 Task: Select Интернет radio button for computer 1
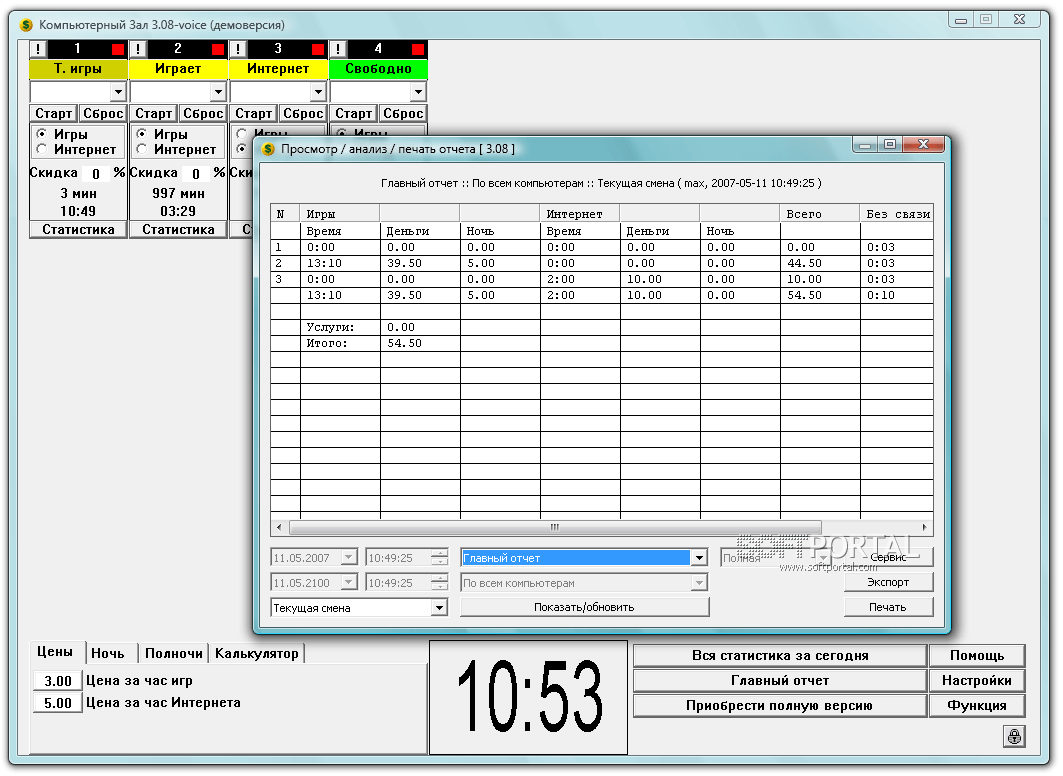[x=41, y=150]
